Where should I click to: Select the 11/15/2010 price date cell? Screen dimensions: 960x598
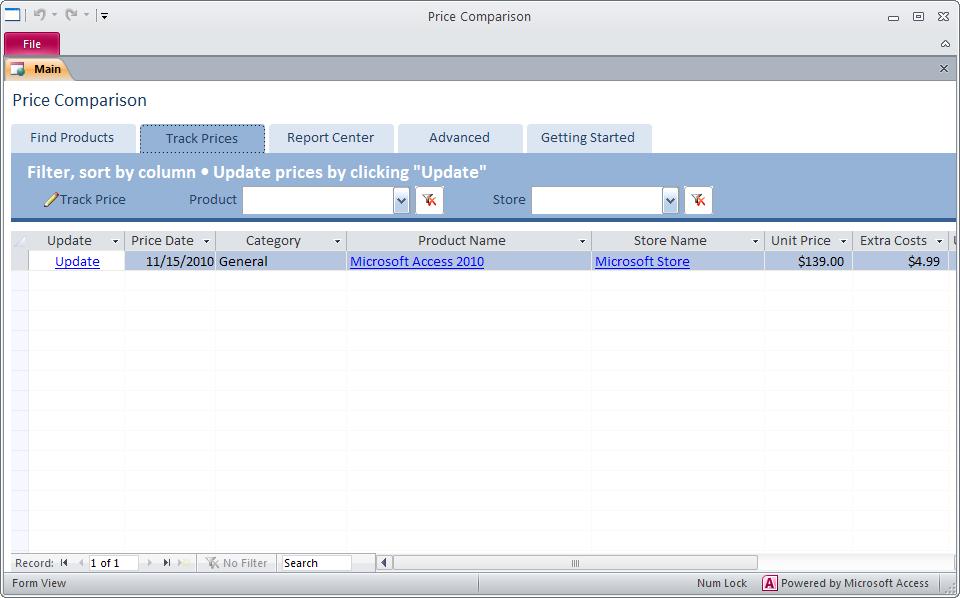(170, 261)
